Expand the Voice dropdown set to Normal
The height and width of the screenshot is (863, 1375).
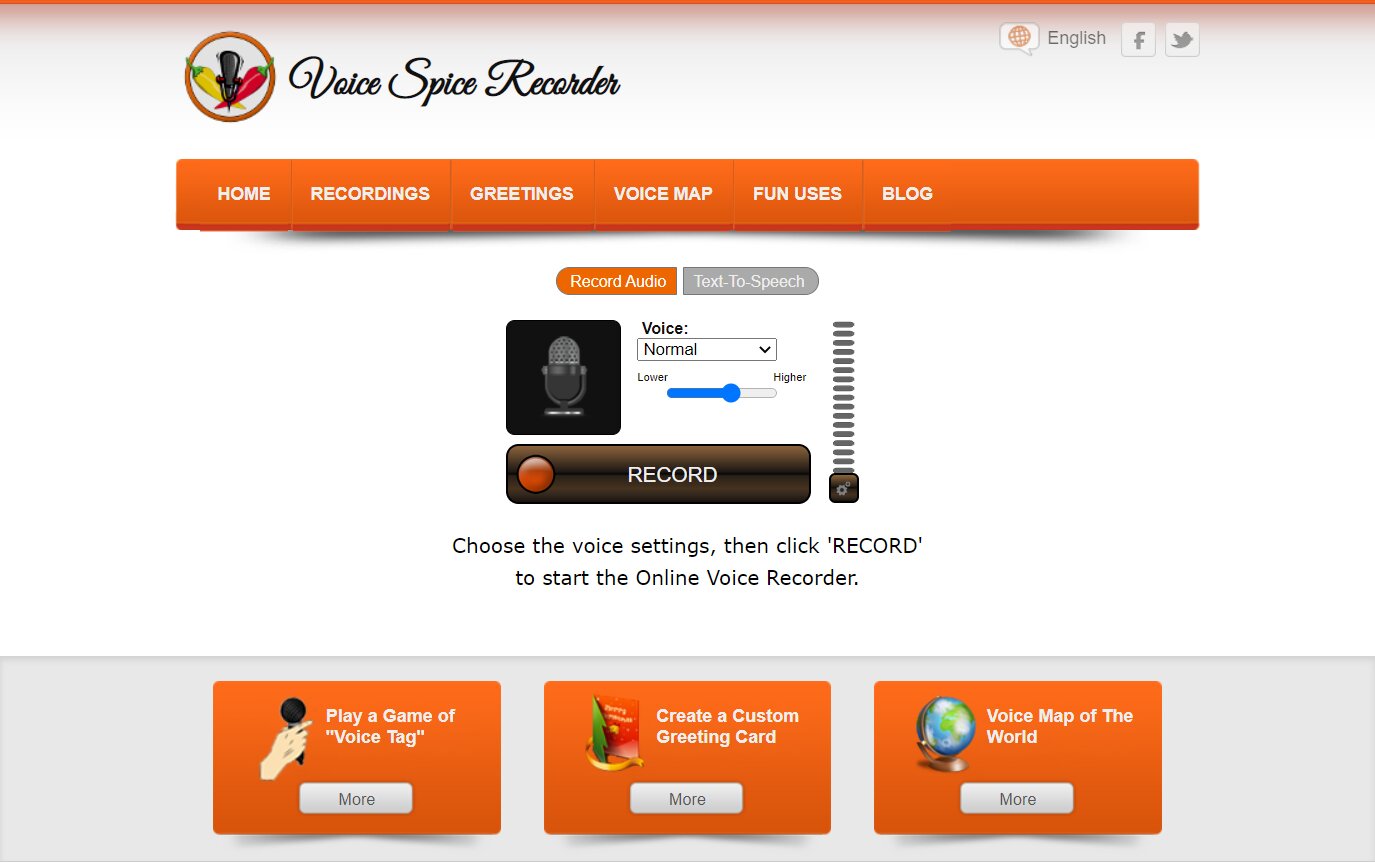pos(707,349)
